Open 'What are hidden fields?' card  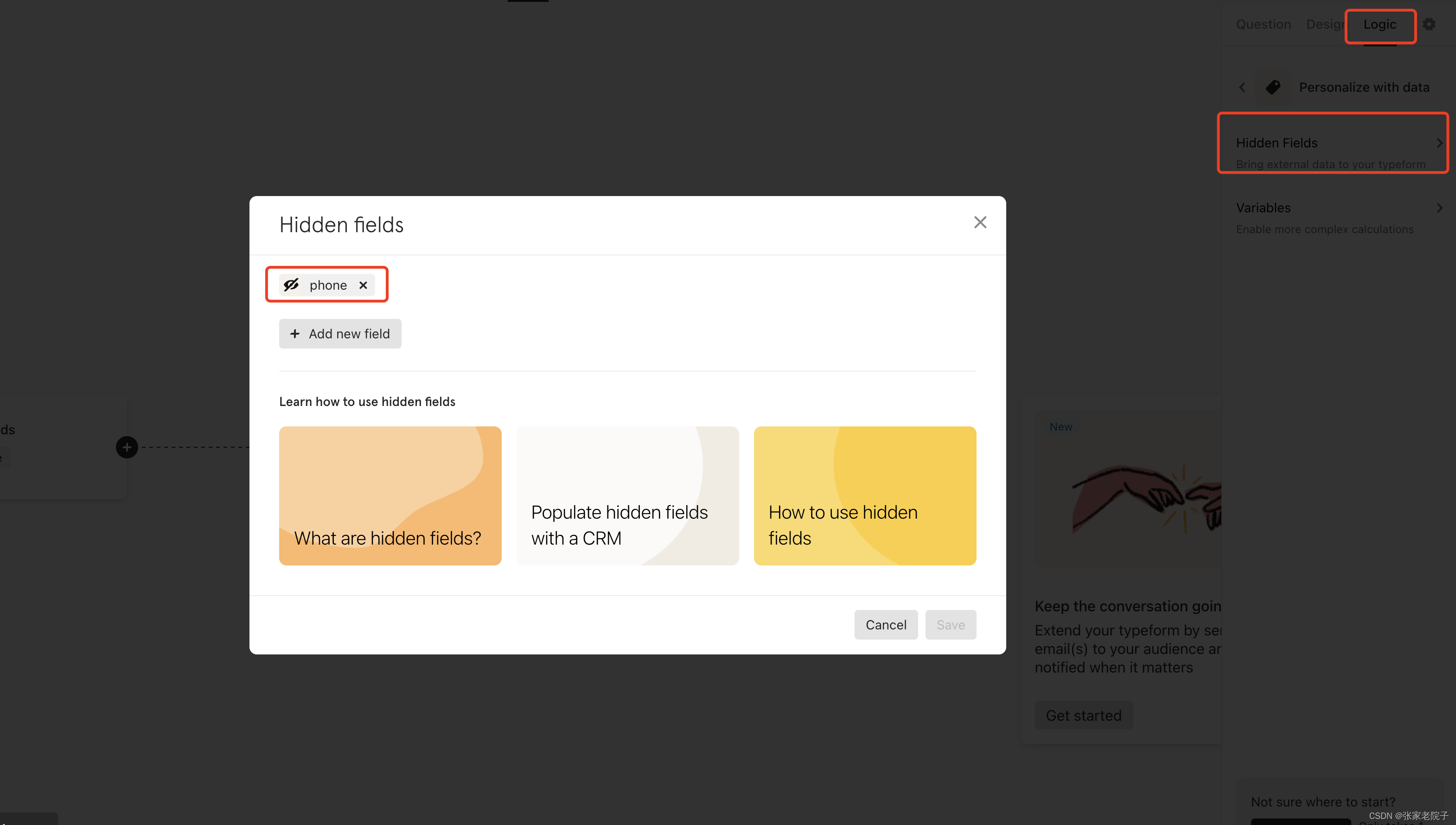[390, 496]
